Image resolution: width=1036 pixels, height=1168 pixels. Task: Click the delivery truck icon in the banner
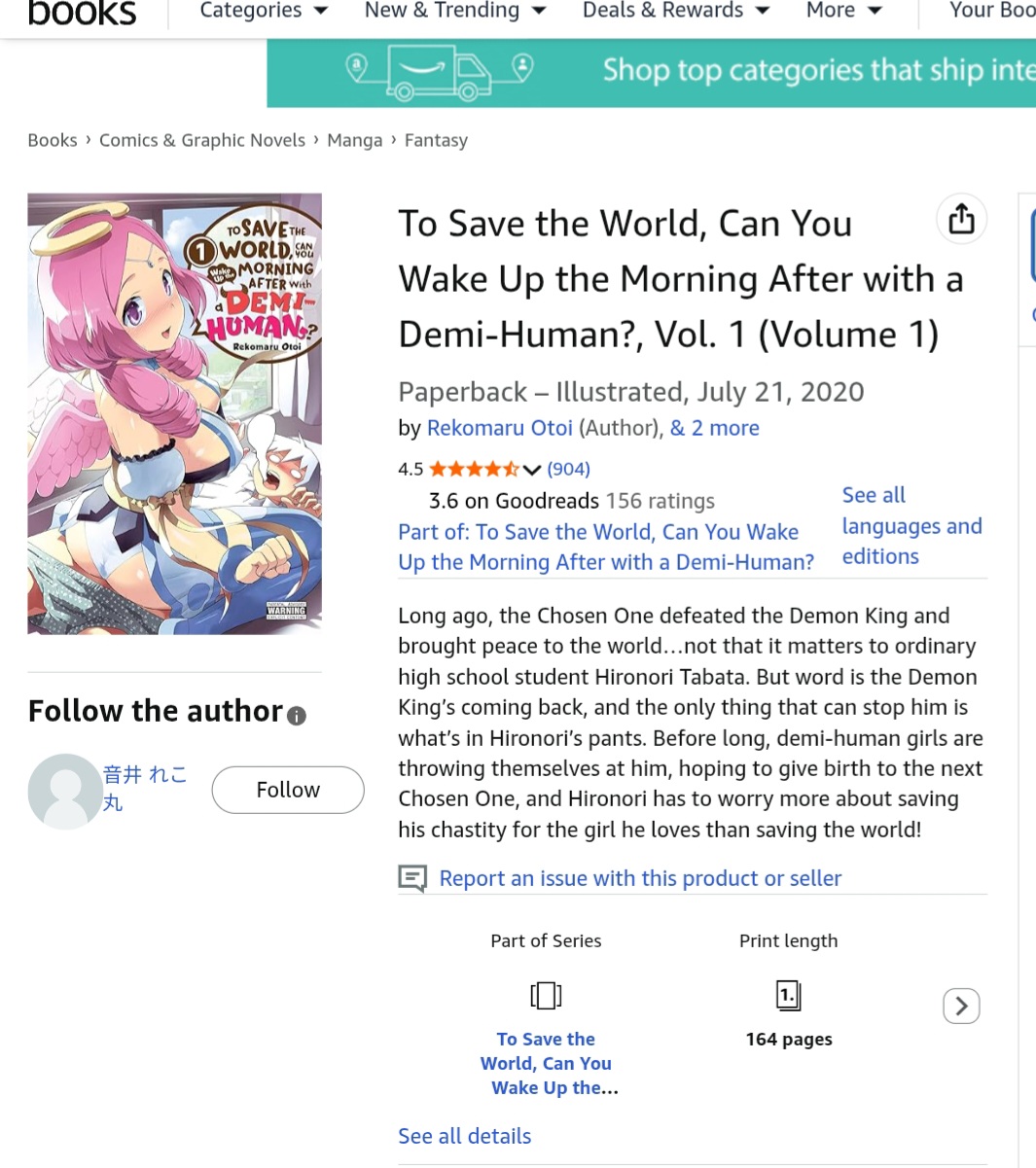point(439,73)
